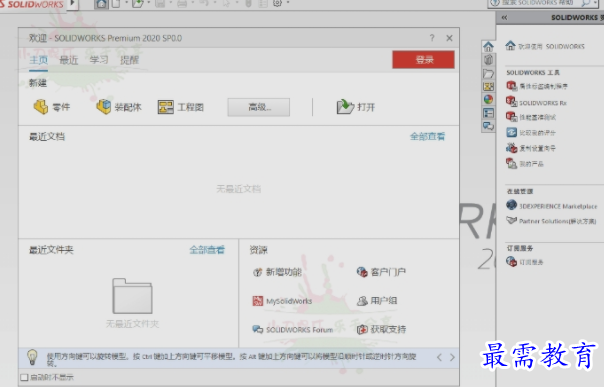Open the SOLIDWORKS Forum chat tab in task pane

tap(488, 126)
